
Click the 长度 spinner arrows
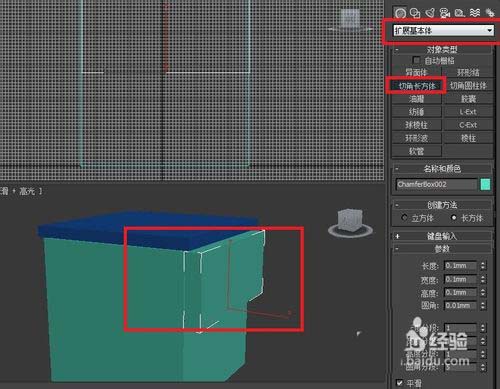click(483, 266)
